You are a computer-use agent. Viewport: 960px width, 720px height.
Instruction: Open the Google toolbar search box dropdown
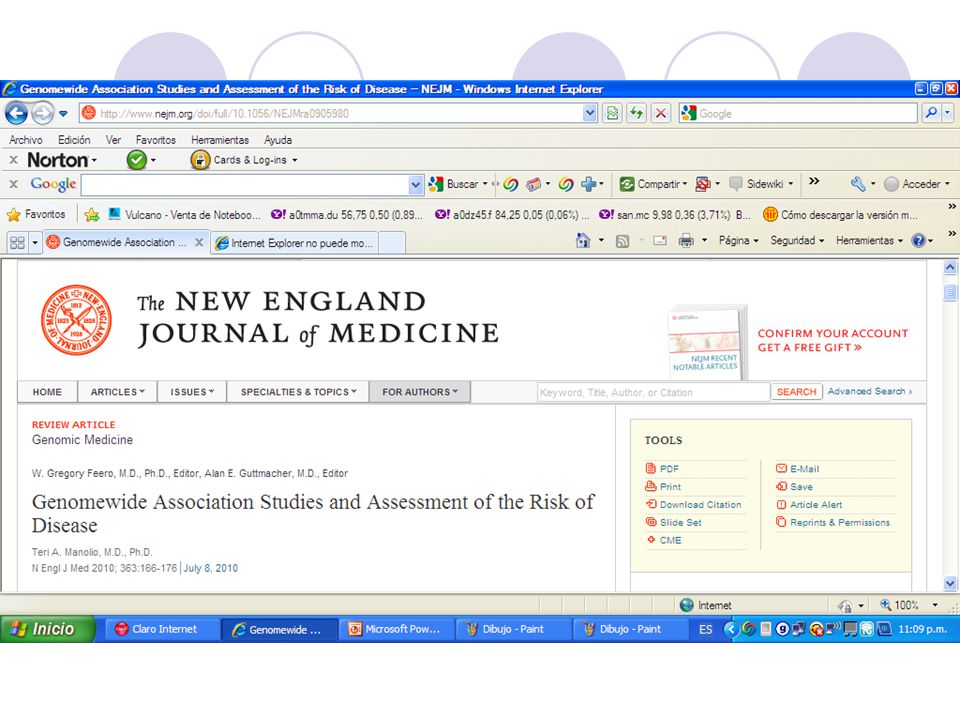(415, 184)
